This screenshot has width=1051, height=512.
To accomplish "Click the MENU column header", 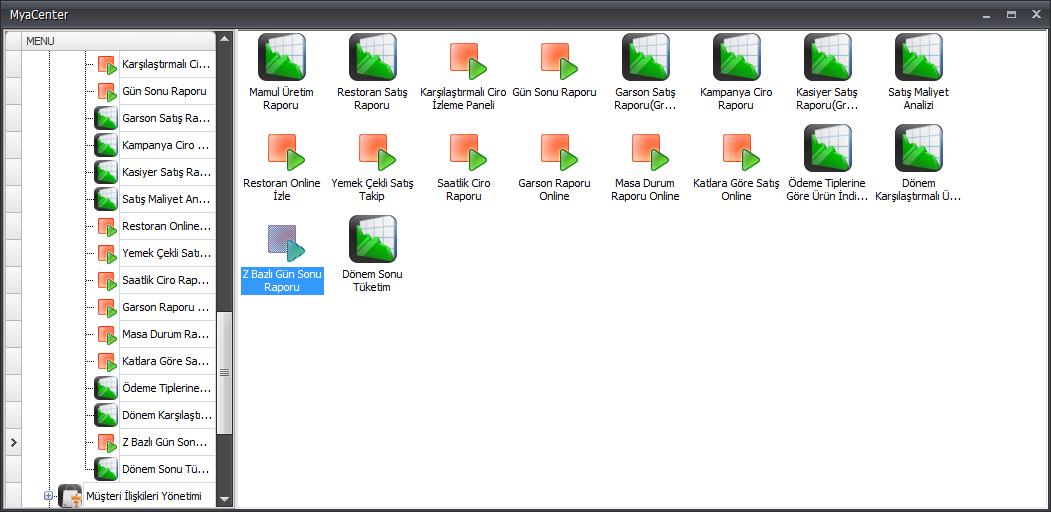I will tap(119, 41).
